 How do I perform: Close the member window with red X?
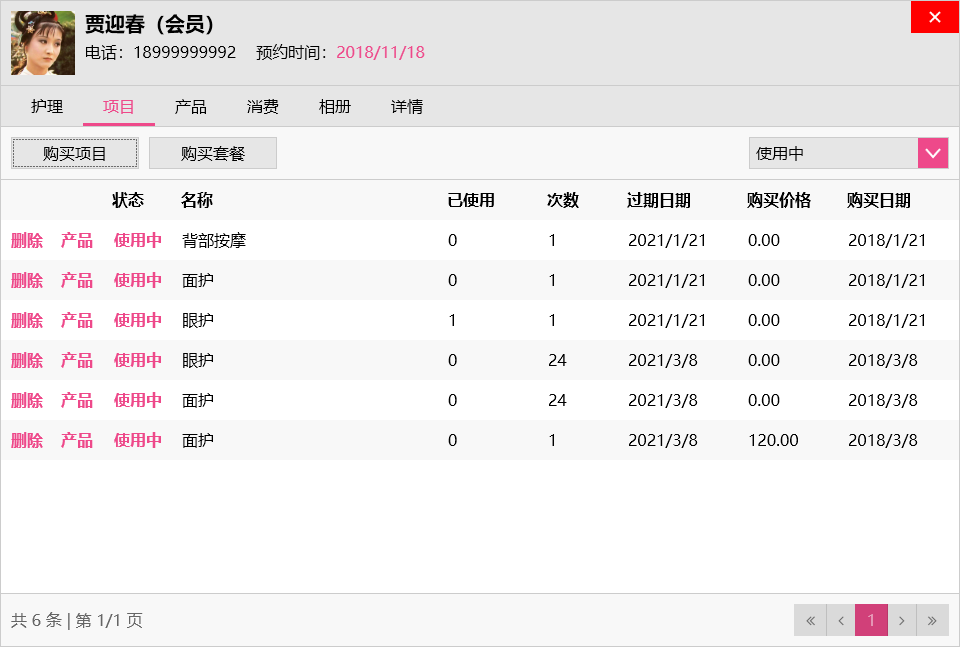coord(935,17)
